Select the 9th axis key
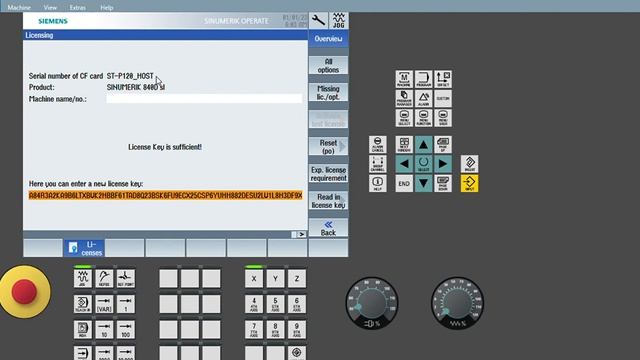This screenshot has width=640, height=360. coord(297,330)
